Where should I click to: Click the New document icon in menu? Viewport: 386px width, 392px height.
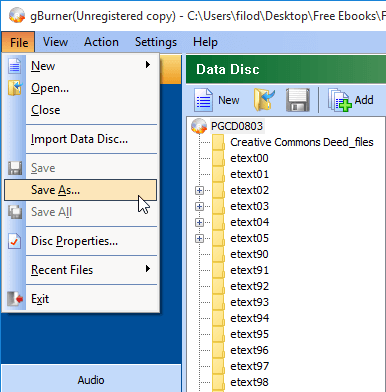[15, 66]
